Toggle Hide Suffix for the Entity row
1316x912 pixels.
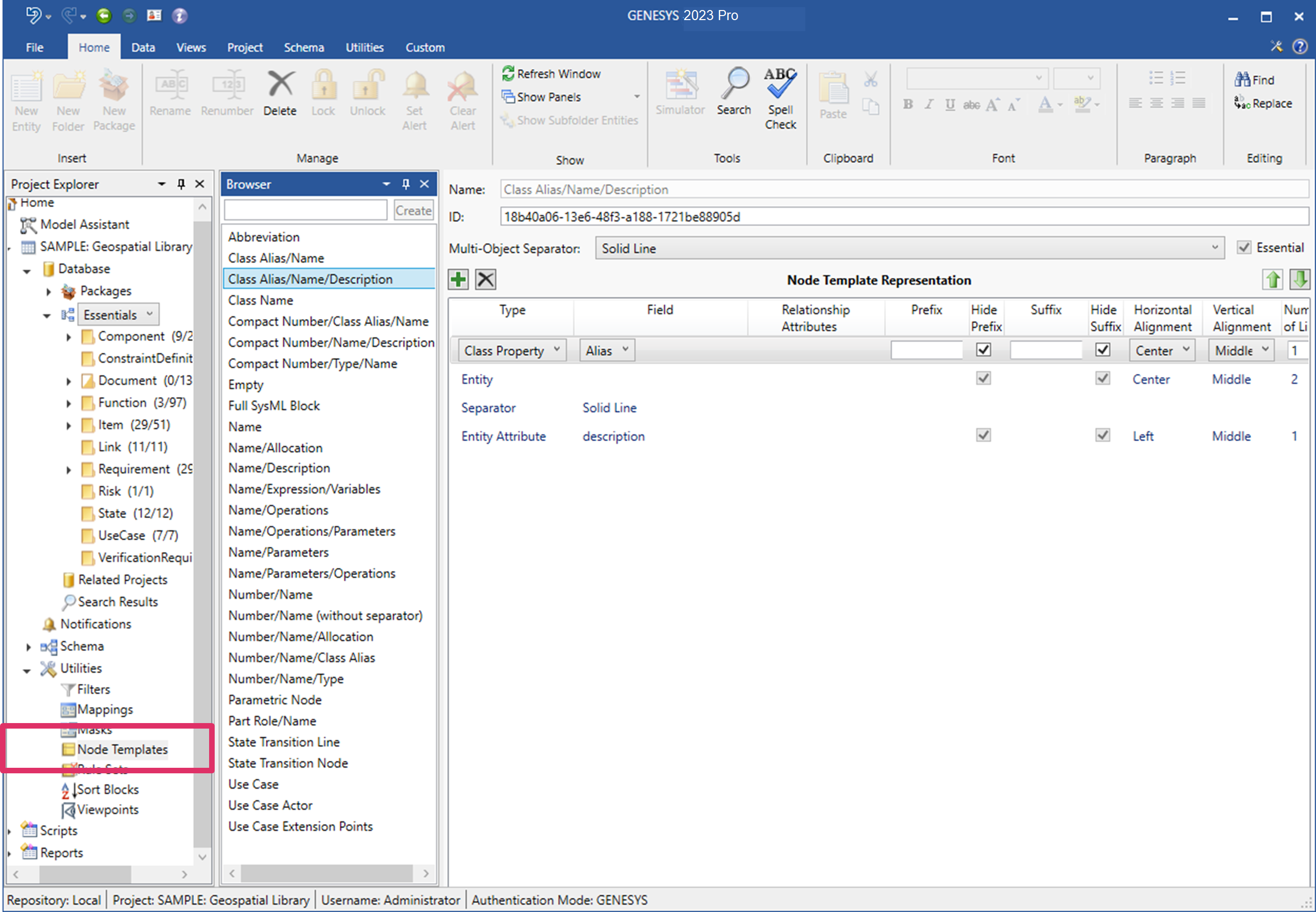(x=1103, y=378)
